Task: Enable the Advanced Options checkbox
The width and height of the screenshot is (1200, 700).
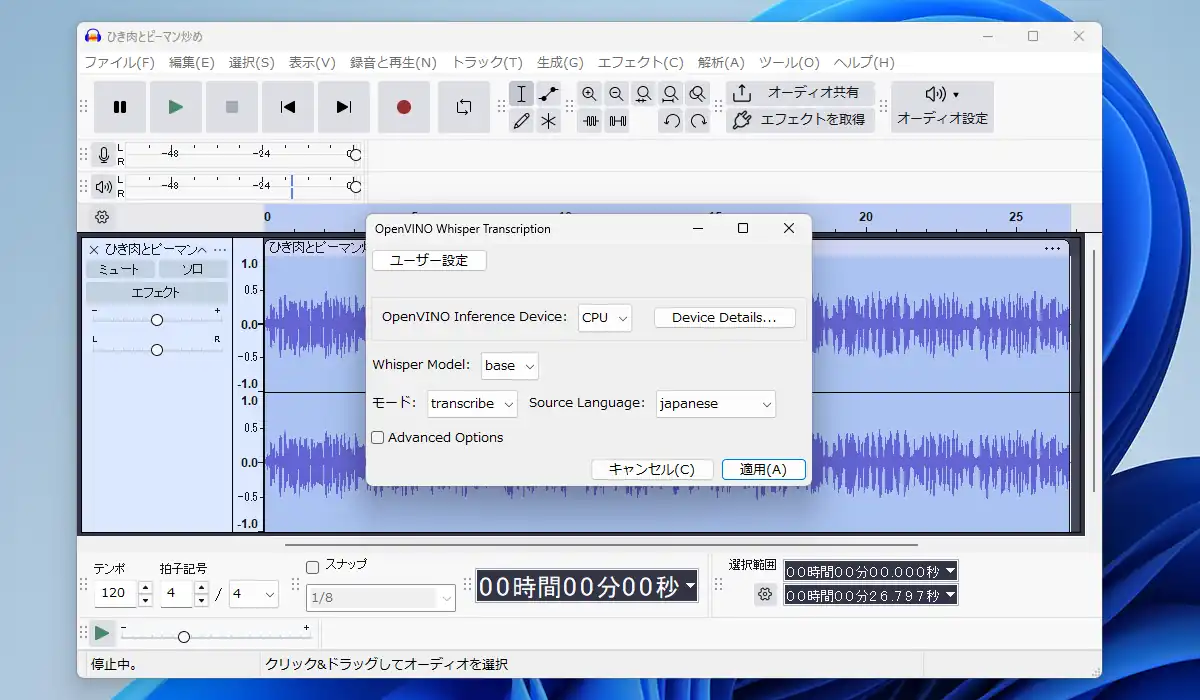Action: (x=378, y=438)
